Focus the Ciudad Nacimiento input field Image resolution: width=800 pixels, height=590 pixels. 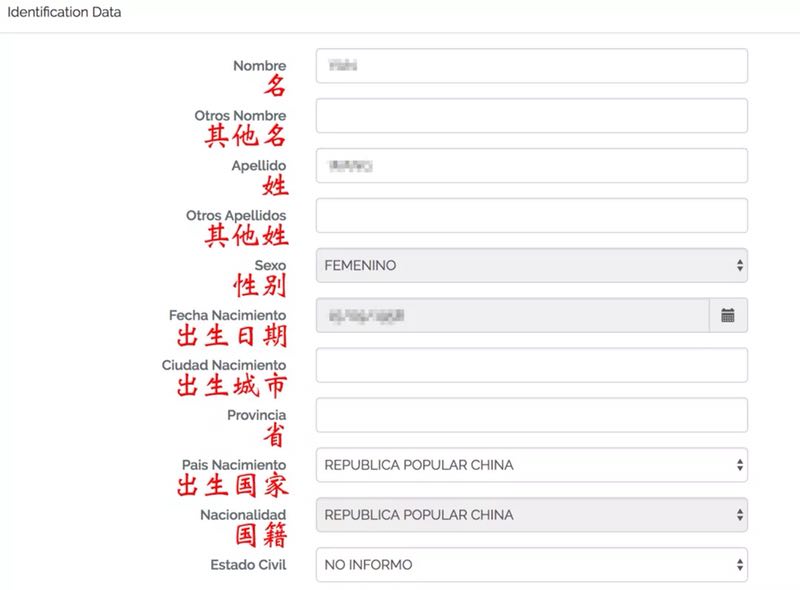pyautogui.click(x=531, y=365)
